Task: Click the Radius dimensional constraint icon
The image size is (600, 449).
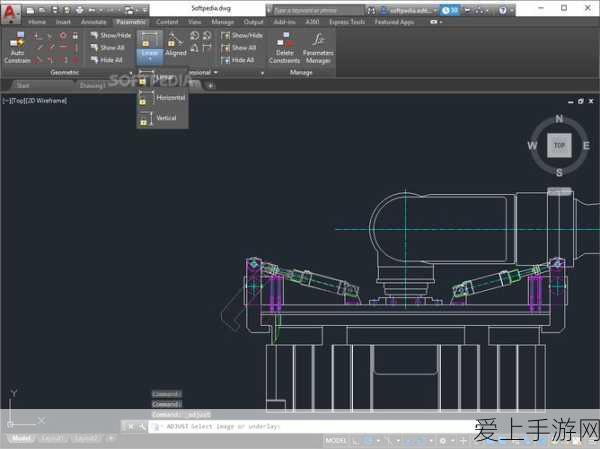Action: click(194, 36)
